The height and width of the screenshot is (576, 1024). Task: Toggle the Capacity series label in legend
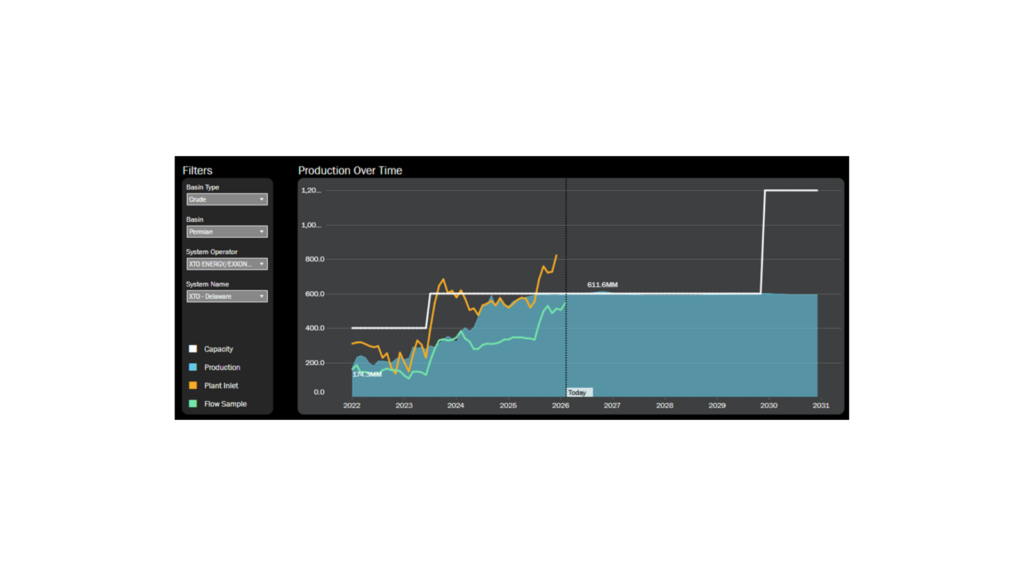pyautogui.click(x=218, y=349)
